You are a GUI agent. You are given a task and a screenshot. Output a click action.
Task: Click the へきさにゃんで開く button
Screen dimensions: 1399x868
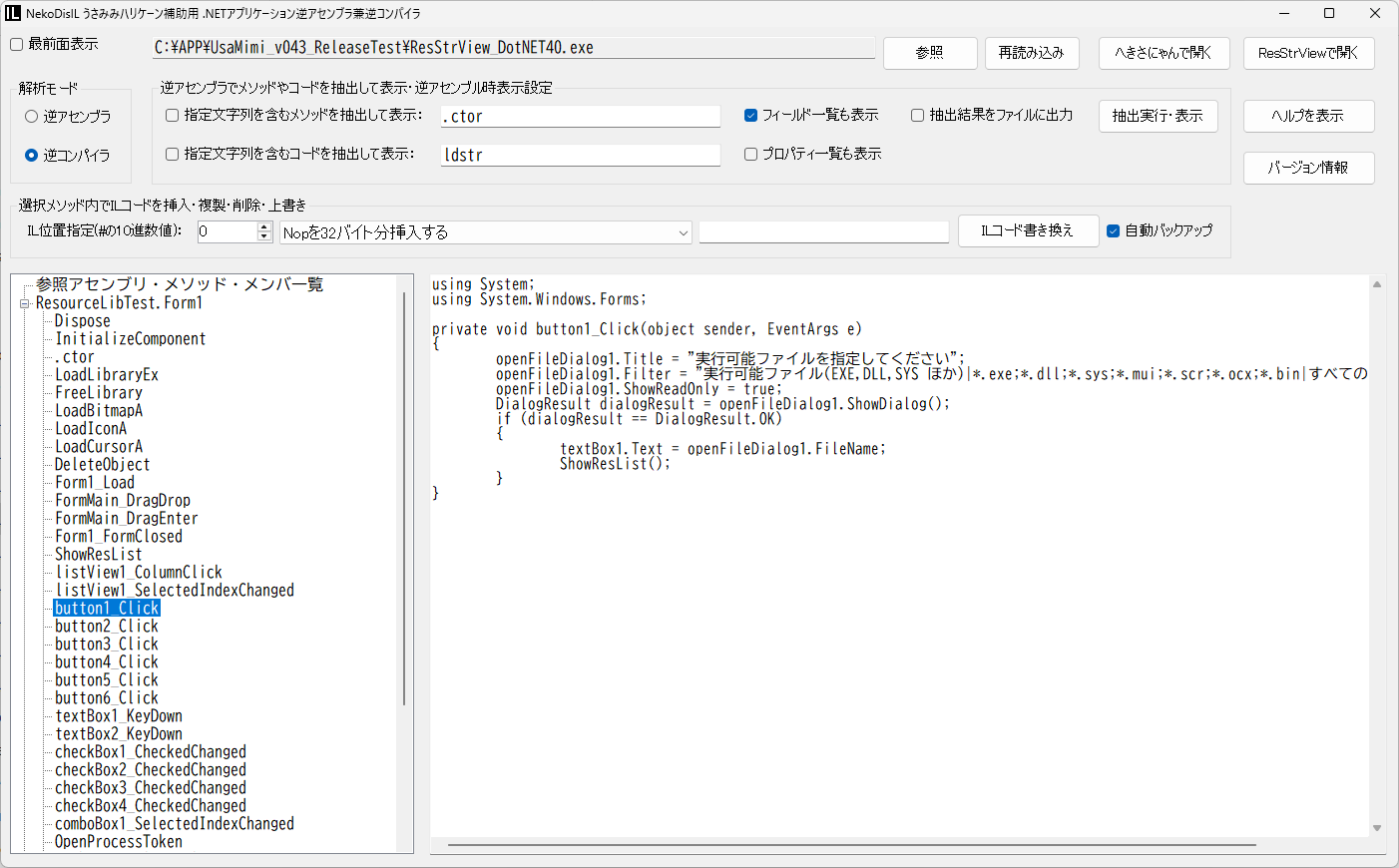click(x=1165, y=53)
